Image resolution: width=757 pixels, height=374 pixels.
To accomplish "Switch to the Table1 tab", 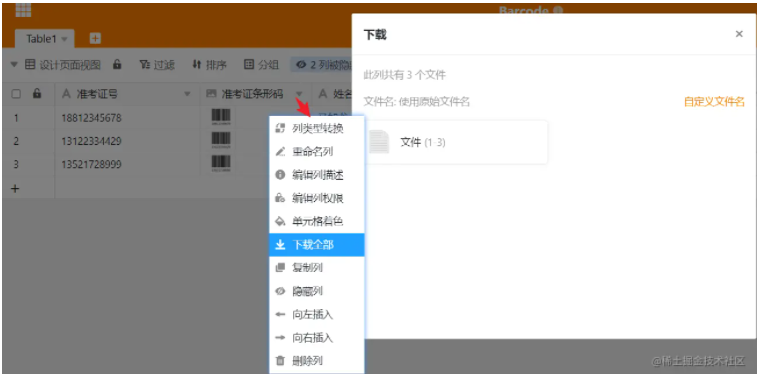I will (44, 39).
